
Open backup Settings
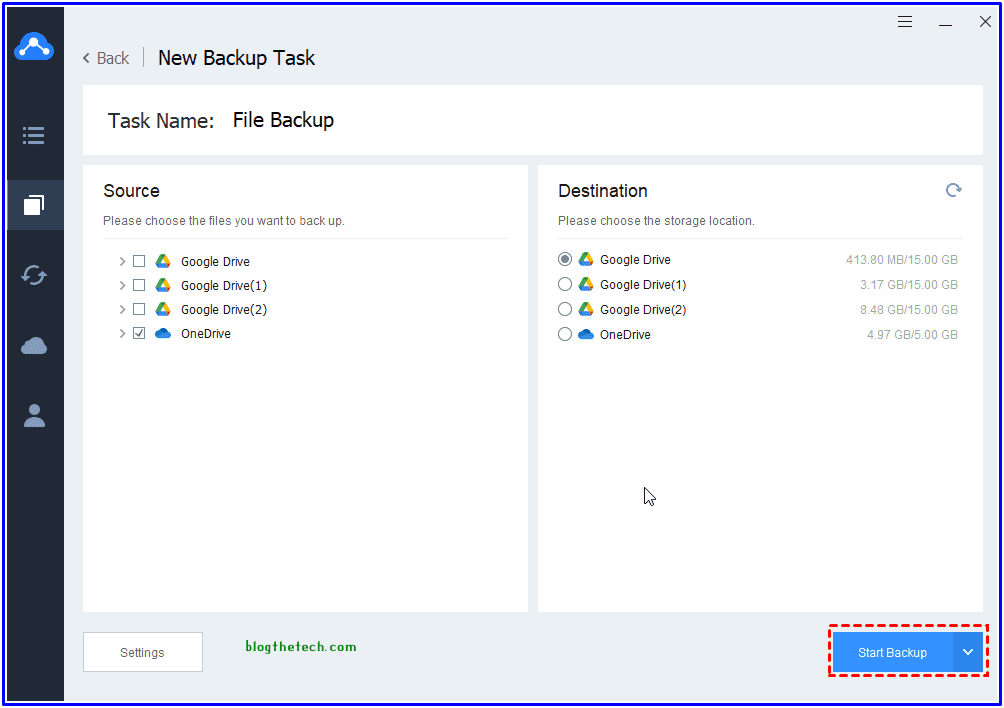point(142,652)
